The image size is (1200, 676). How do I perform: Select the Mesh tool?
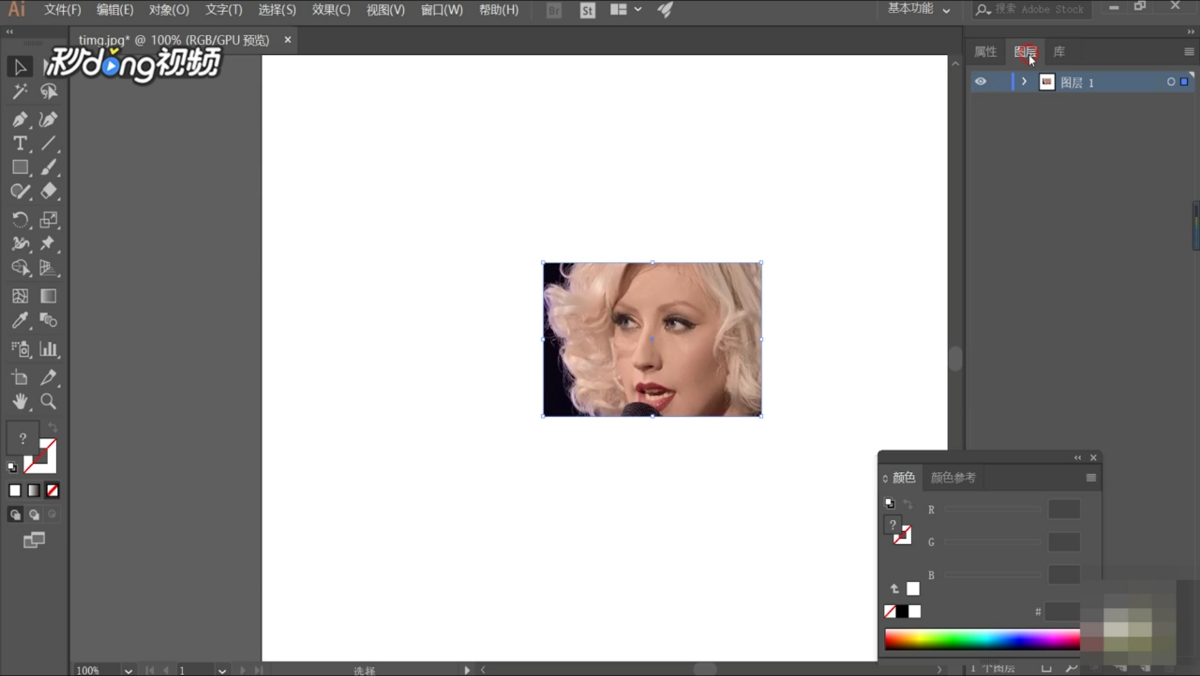coord(20,296)
